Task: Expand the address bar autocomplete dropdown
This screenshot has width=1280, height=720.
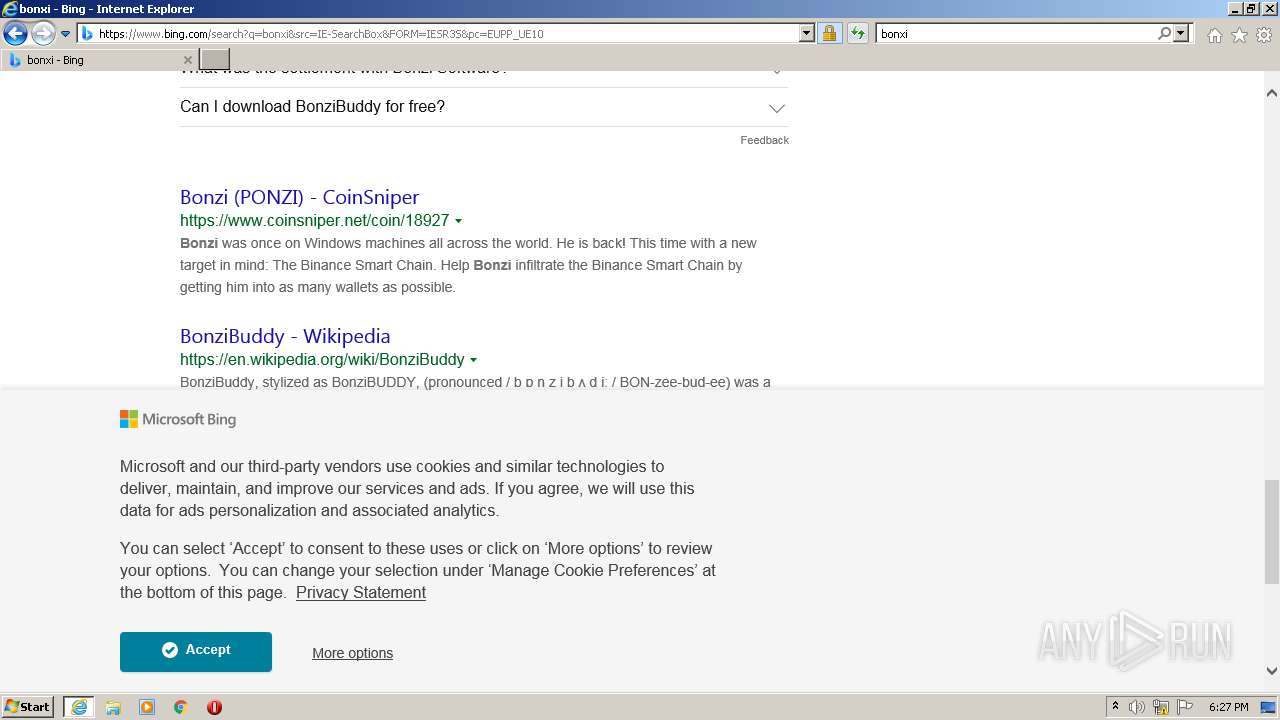Action: click(807, 34)
